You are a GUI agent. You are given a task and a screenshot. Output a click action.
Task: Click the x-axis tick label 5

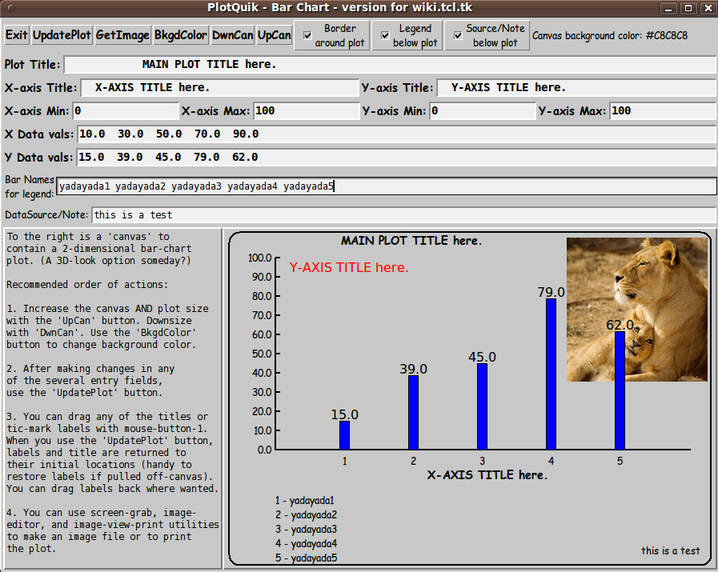[620, 461]
